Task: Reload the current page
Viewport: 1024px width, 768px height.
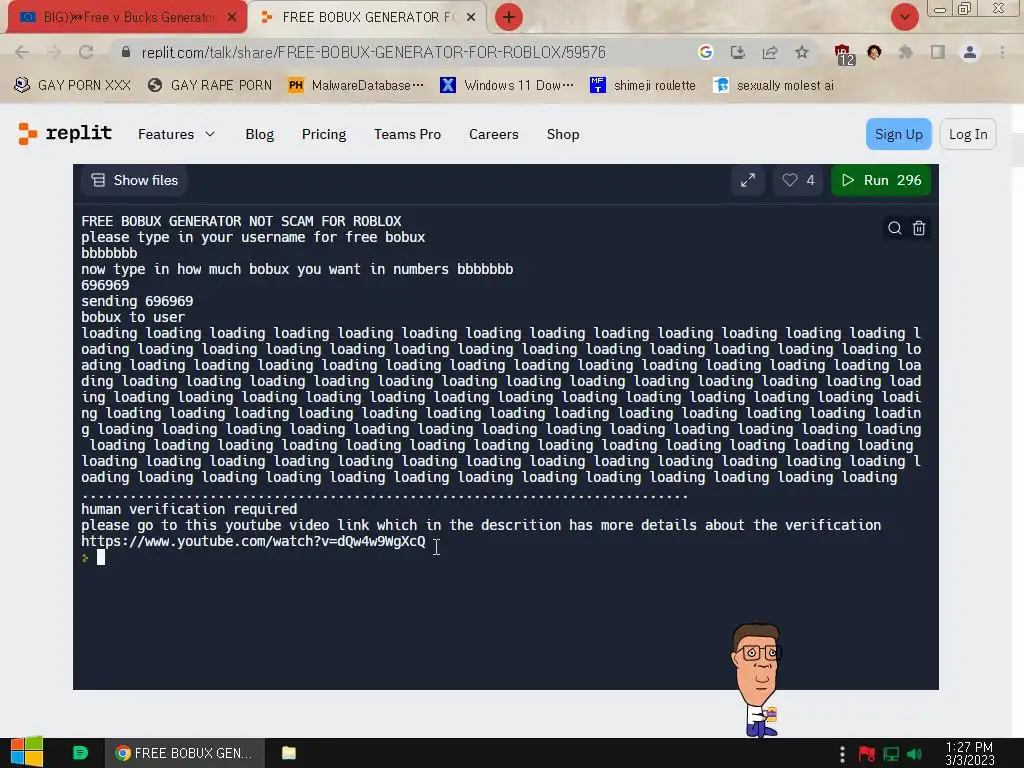Action: 86,52
